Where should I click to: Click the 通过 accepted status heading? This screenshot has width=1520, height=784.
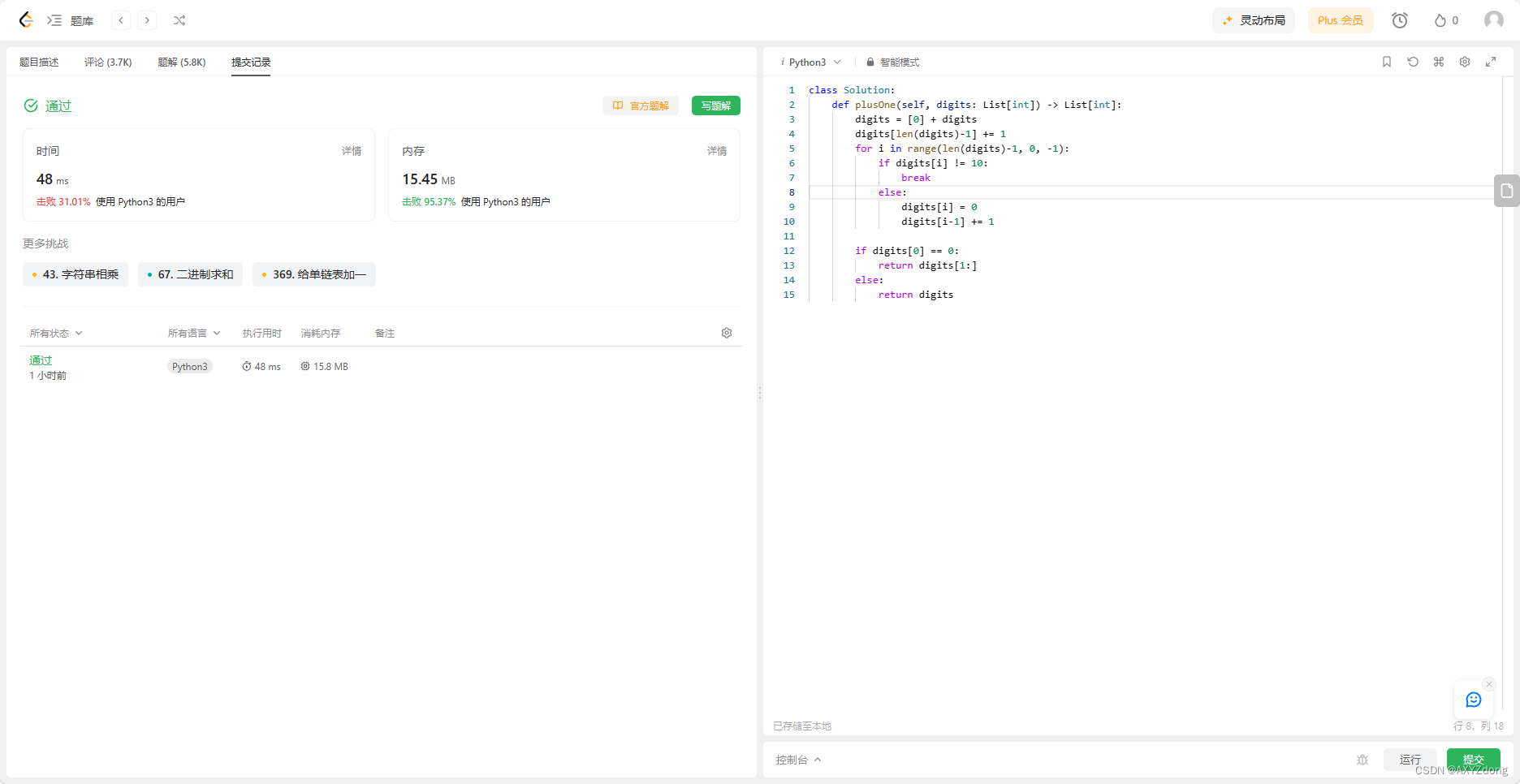pyautogui.click(x=58, y=106)
